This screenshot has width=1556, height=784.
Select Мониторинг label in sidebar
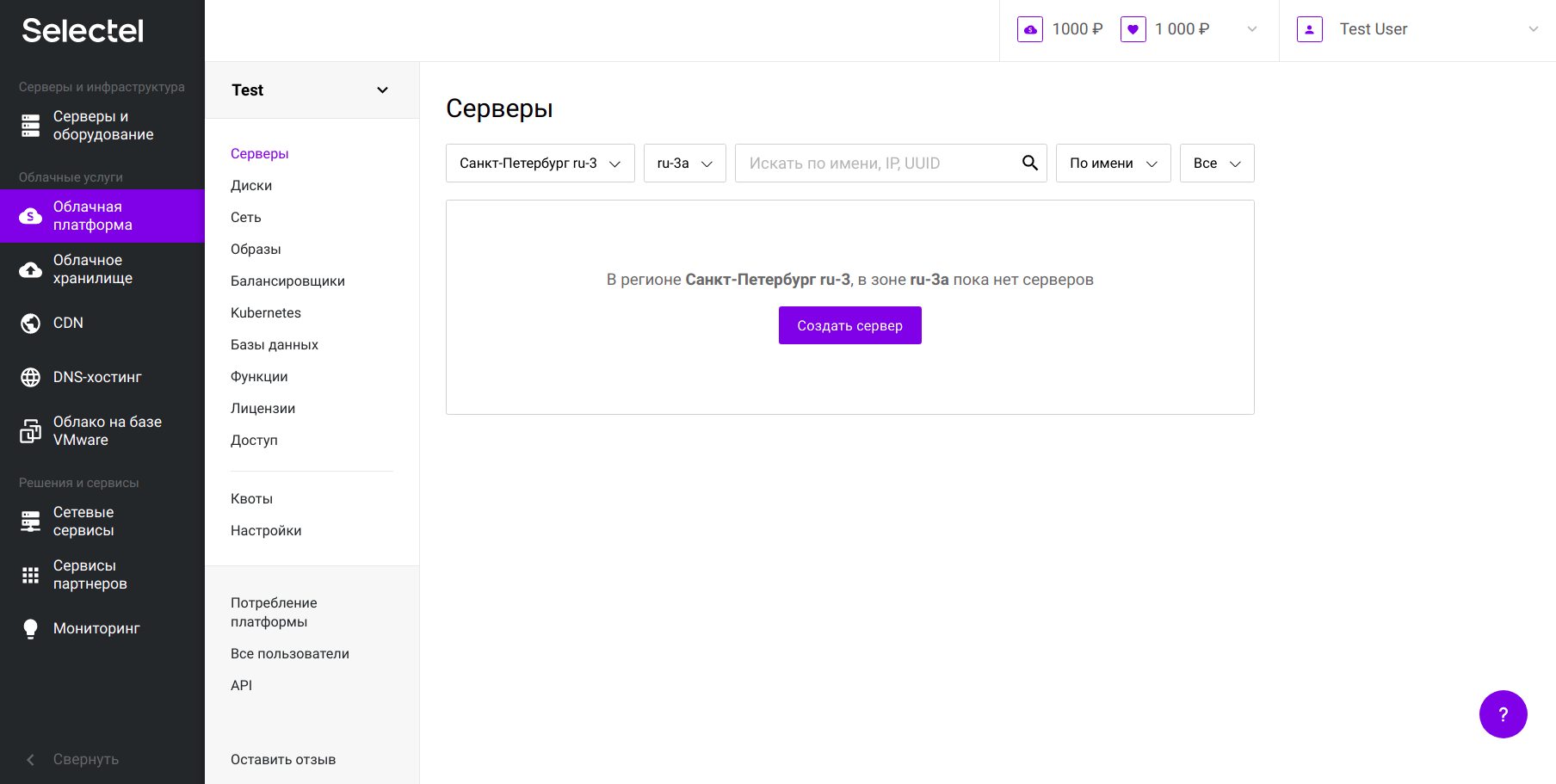(x=96, y=629)
